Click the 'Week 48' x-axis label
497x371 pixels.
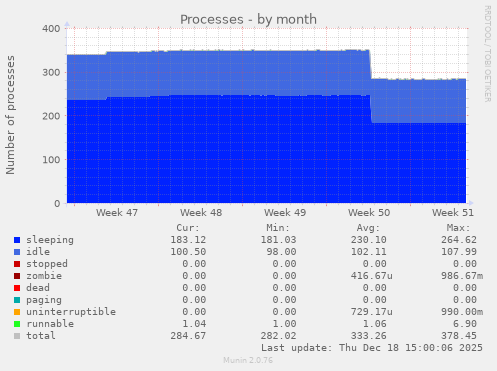click(x=201, y=213)
